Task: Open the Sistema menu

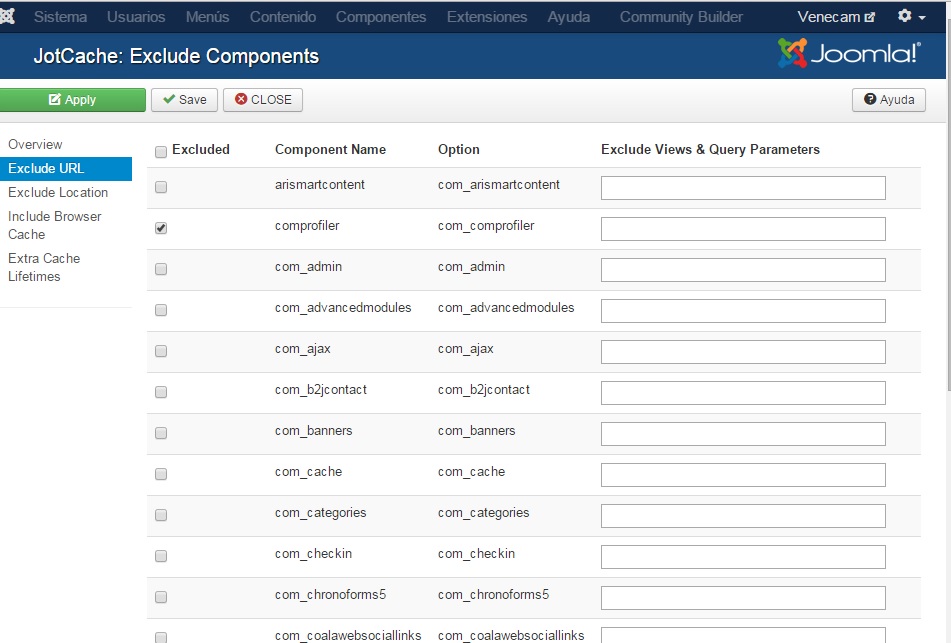Action: coord(60,17)
